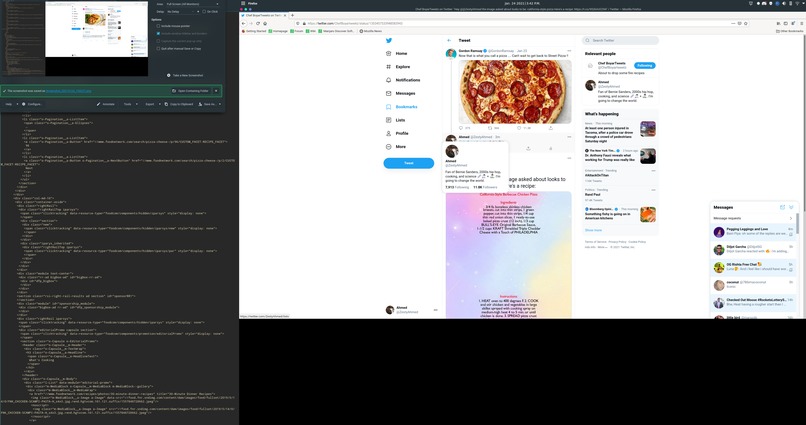Open Firefox hamburger menu
This screenshot has height=425, width=806.
(801, 23)
